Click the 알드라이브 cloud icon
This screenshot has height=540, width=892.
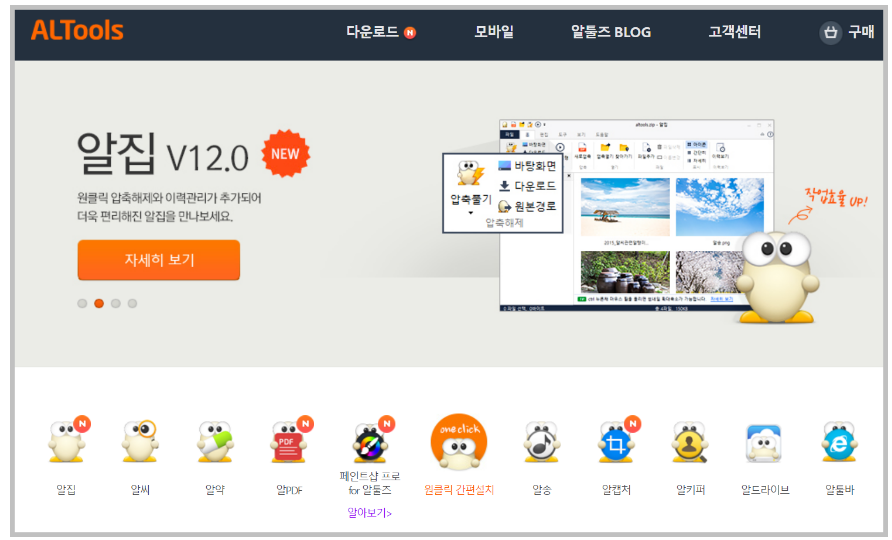click(x=763, y=443)
